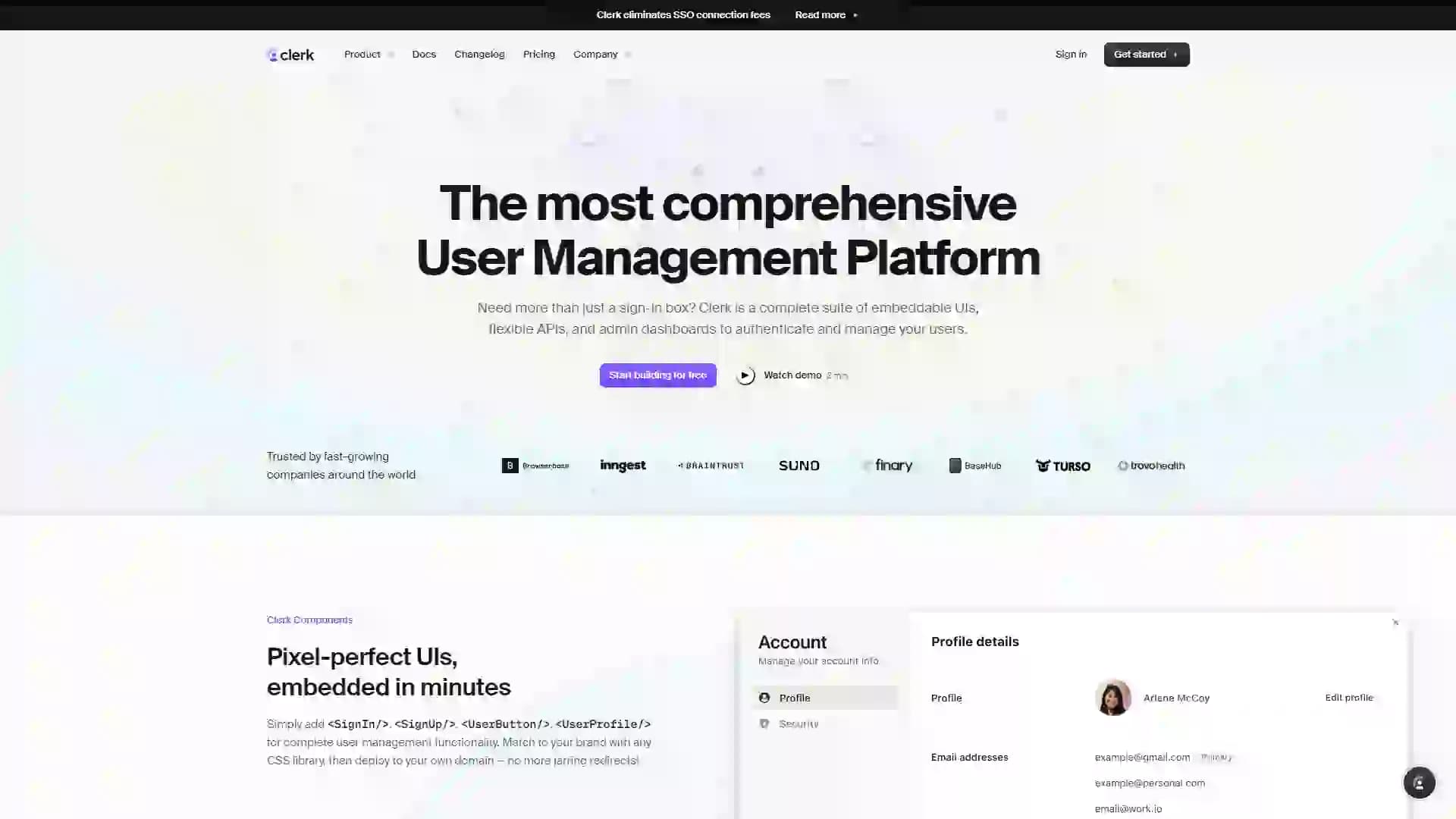Image resolution: width=1456 pixels, height=819 pixels.
Task: Select the Pricing menu item
Action: tap(539, 54)
